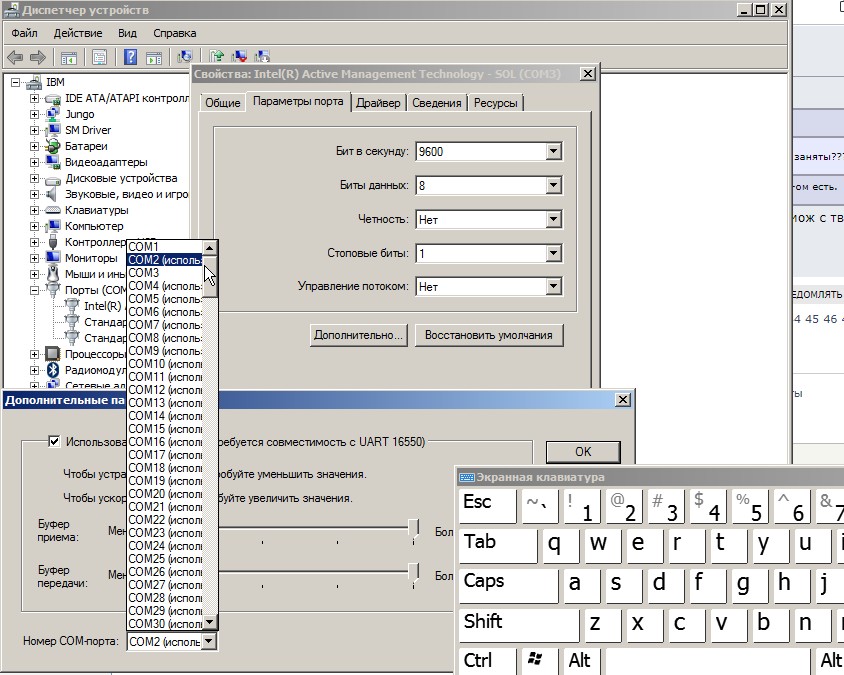Switch to the Общие tab
Screen dimensions: 844x675
coord(222,103)
